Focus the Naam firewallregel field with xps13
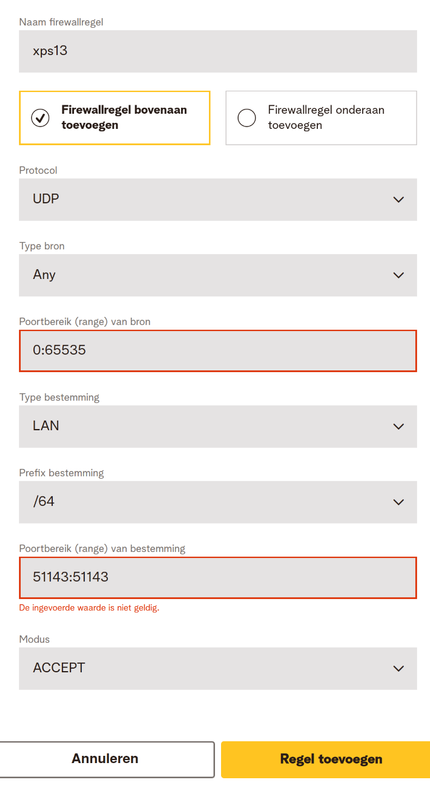The image size is (430, 800). click(x=218, y=51)
